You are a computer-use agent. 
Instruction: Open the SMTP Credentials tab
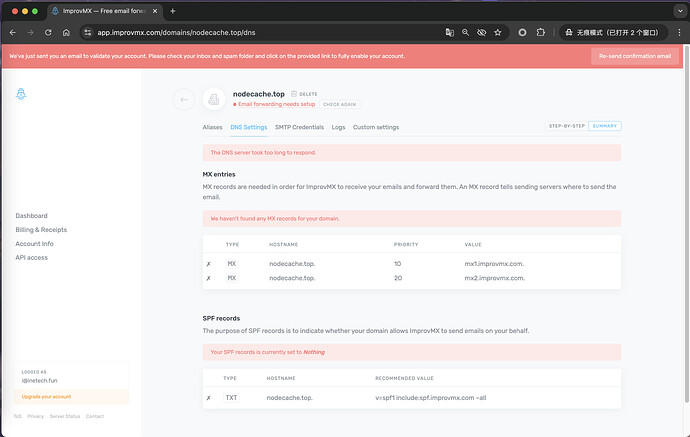[x=299, y=127]
